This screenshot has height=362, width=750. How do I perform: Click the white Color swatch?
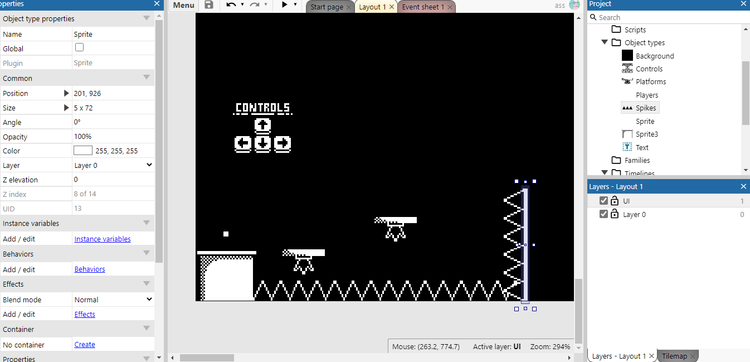(x=83, y=151)
